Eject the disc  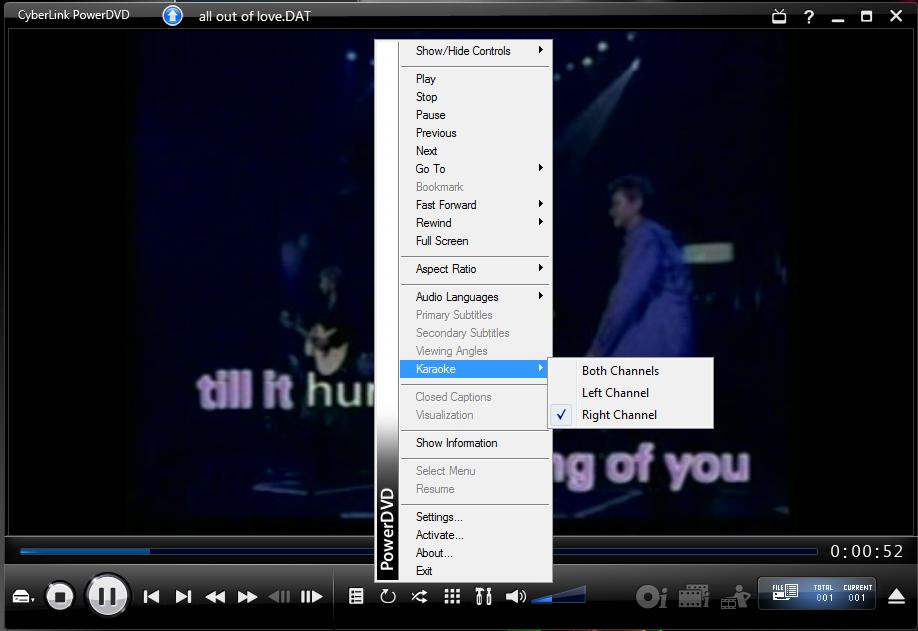(896, 594)
